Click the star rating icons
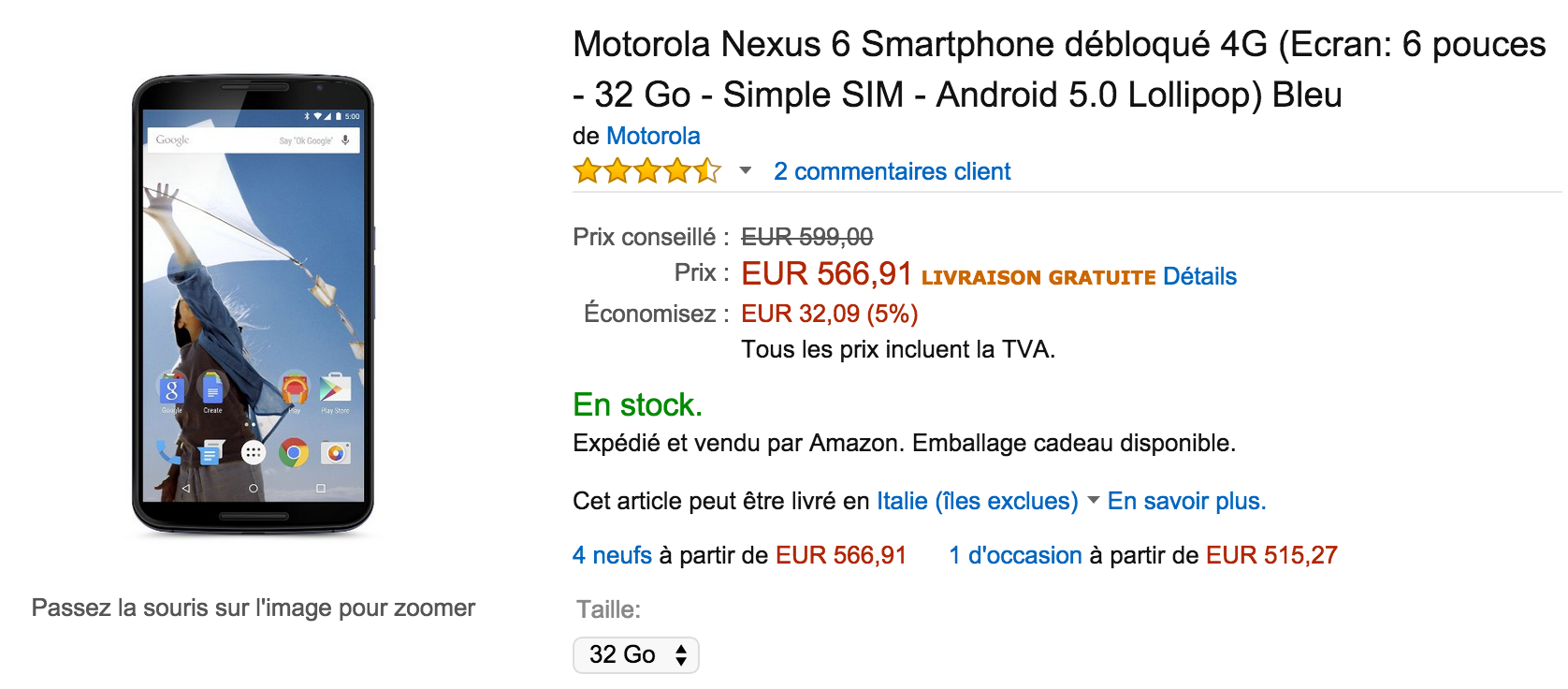This screenshot has height=689, width=1568. point(646,171)
